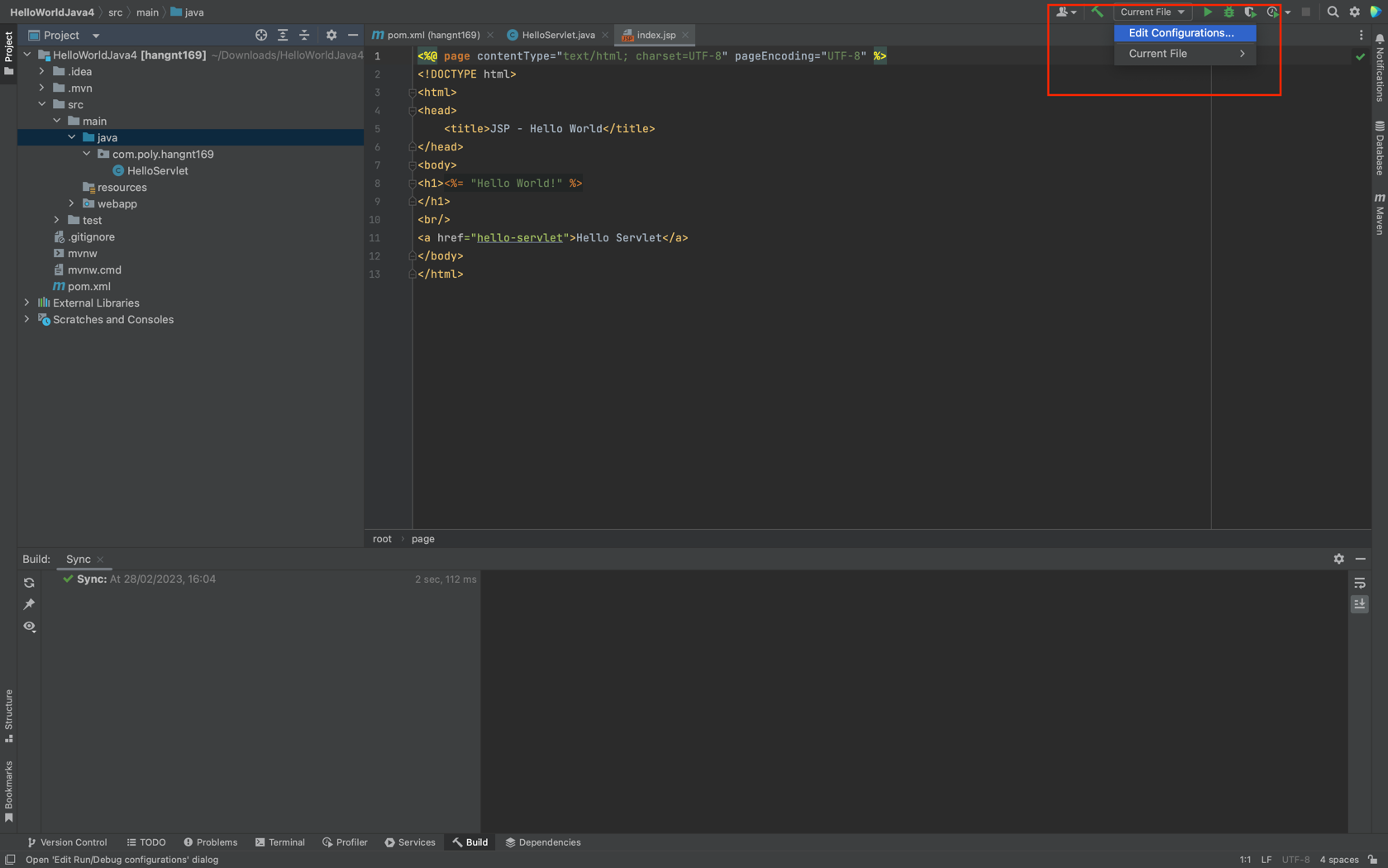Image resolution: width=1388 pixels, height=868 pixels.
Task: Click the Run with Coverage icon
Action: [1250, 12]
